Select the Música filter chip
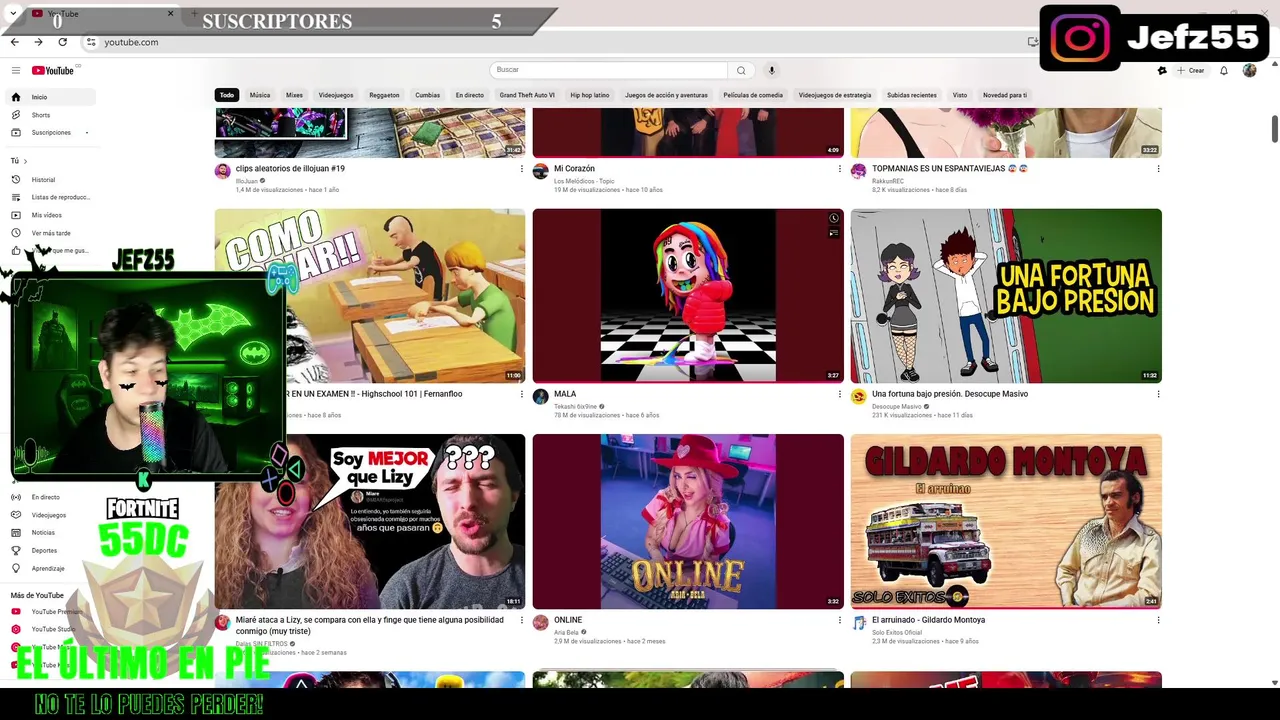 click(x=260, y=95)
